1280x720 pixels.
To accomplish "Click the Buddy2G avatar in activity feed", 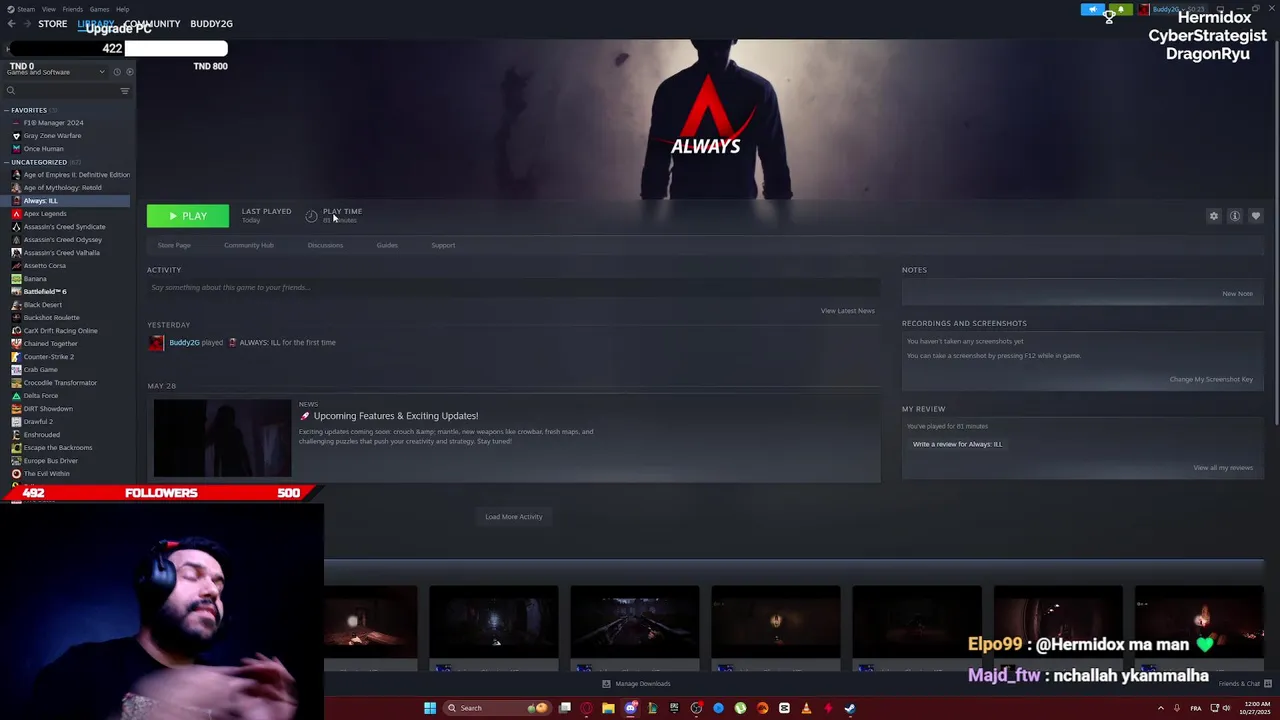I will tap(157, 343).
